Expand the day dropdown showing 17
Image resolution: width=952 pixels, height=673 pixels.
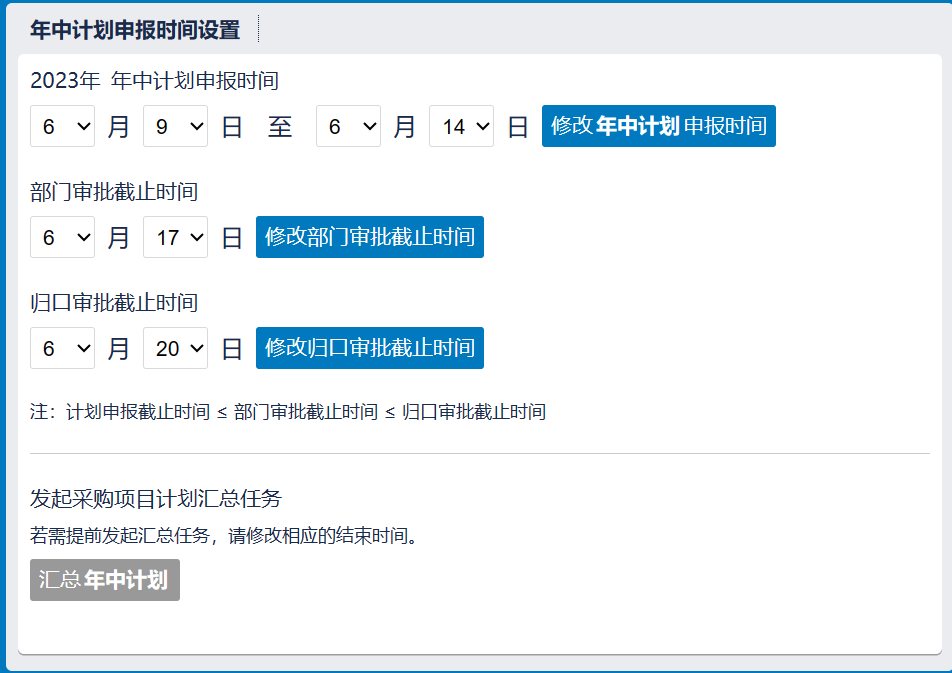click(175, 238)
